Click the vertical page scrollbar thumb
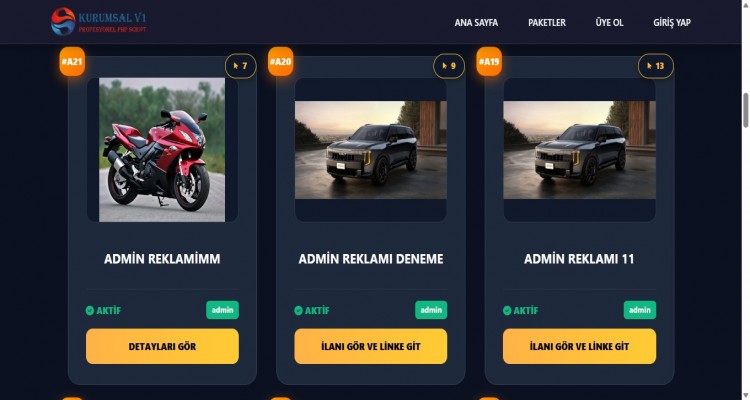The width and height of the screenshot is (750, 400). pyautogui.click(x=746, y=111)
